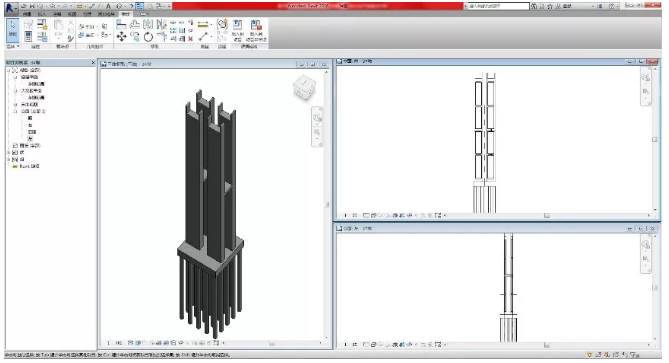Click the Measure distance icon in Measure panel

tap(203, 24)
